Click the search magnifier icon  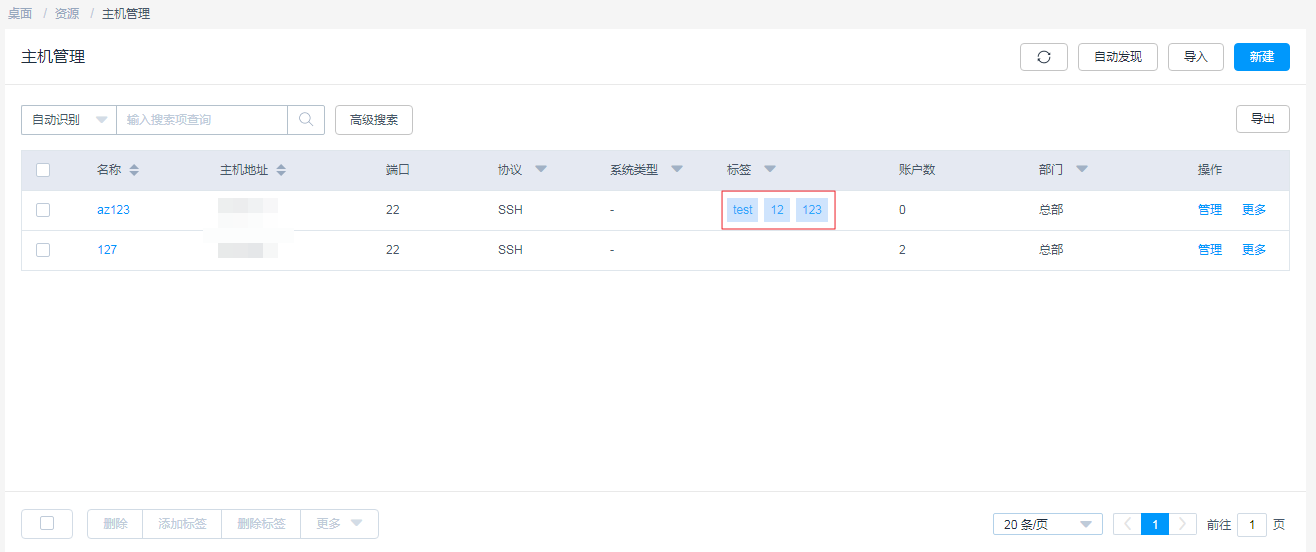(306, 120)
